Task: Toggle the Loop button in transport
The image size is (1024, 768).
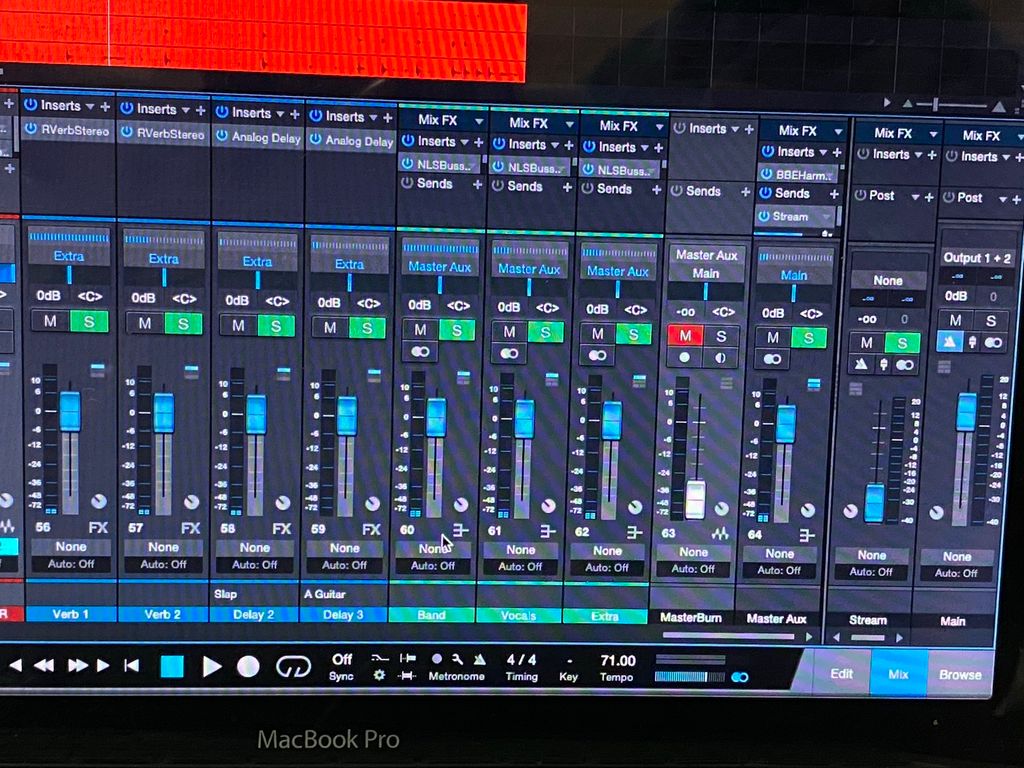Action: coord(293,667)
